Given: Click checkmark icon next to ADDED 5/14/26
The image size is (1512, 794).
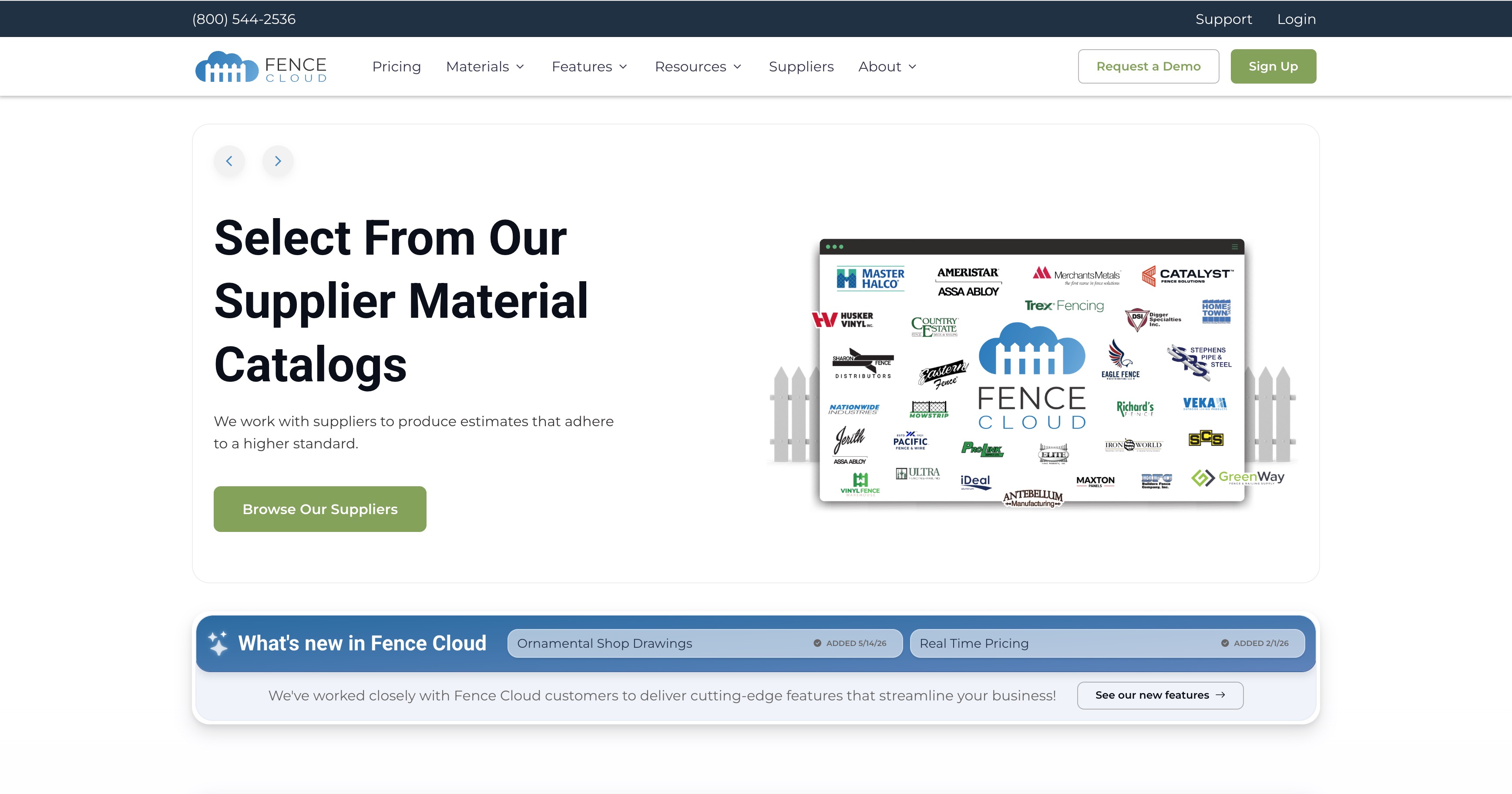Looking at the screenshot, I should 817,643.
